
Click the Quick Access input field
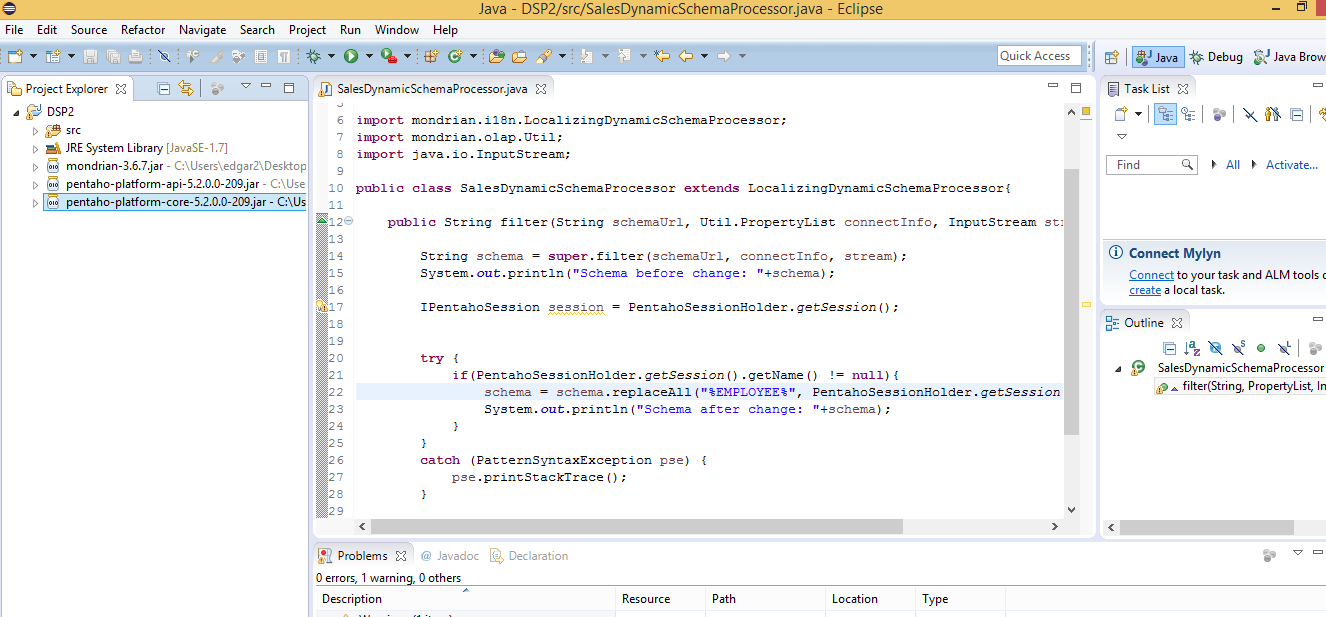(1039, 56)
